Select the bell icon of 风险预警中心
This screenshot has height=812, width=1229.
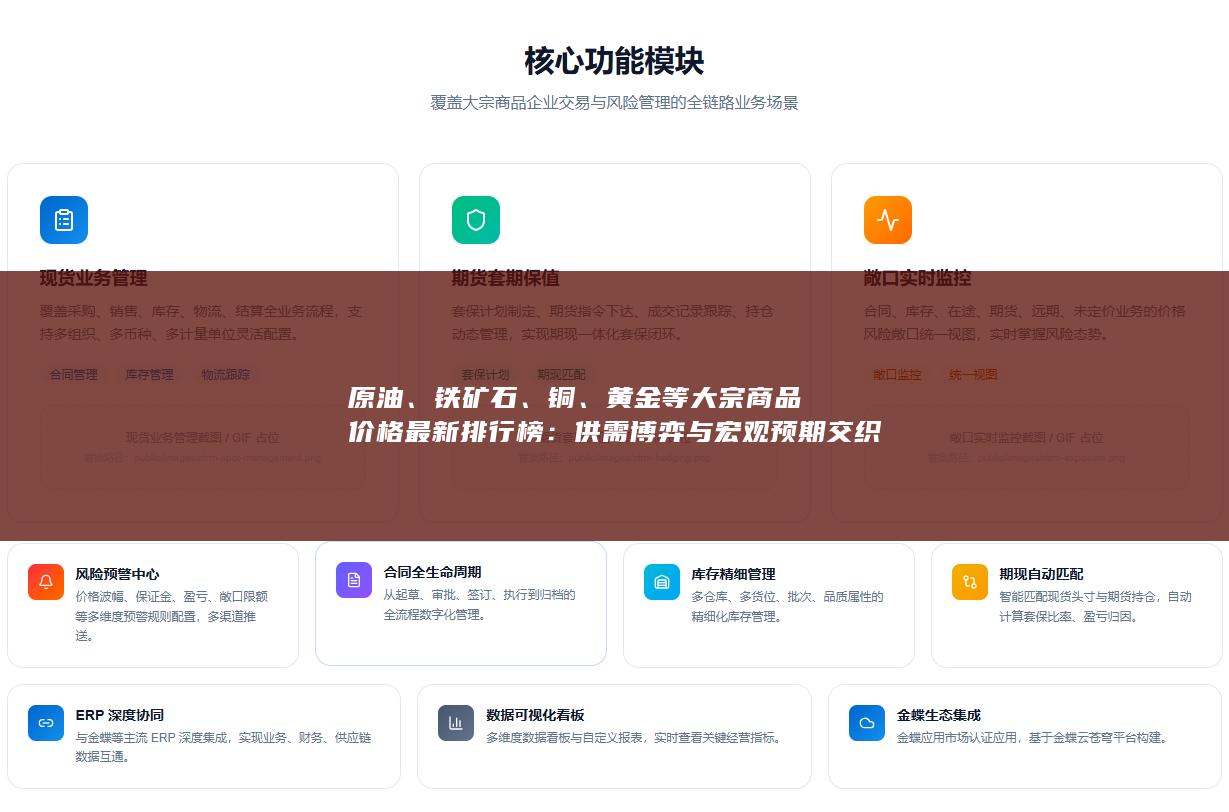tap(46, 582)
